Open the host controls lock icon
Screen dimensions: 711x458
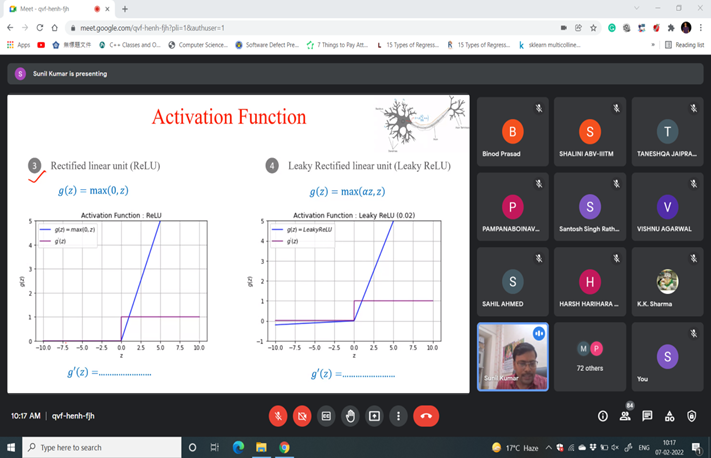[x=693, y=416]
